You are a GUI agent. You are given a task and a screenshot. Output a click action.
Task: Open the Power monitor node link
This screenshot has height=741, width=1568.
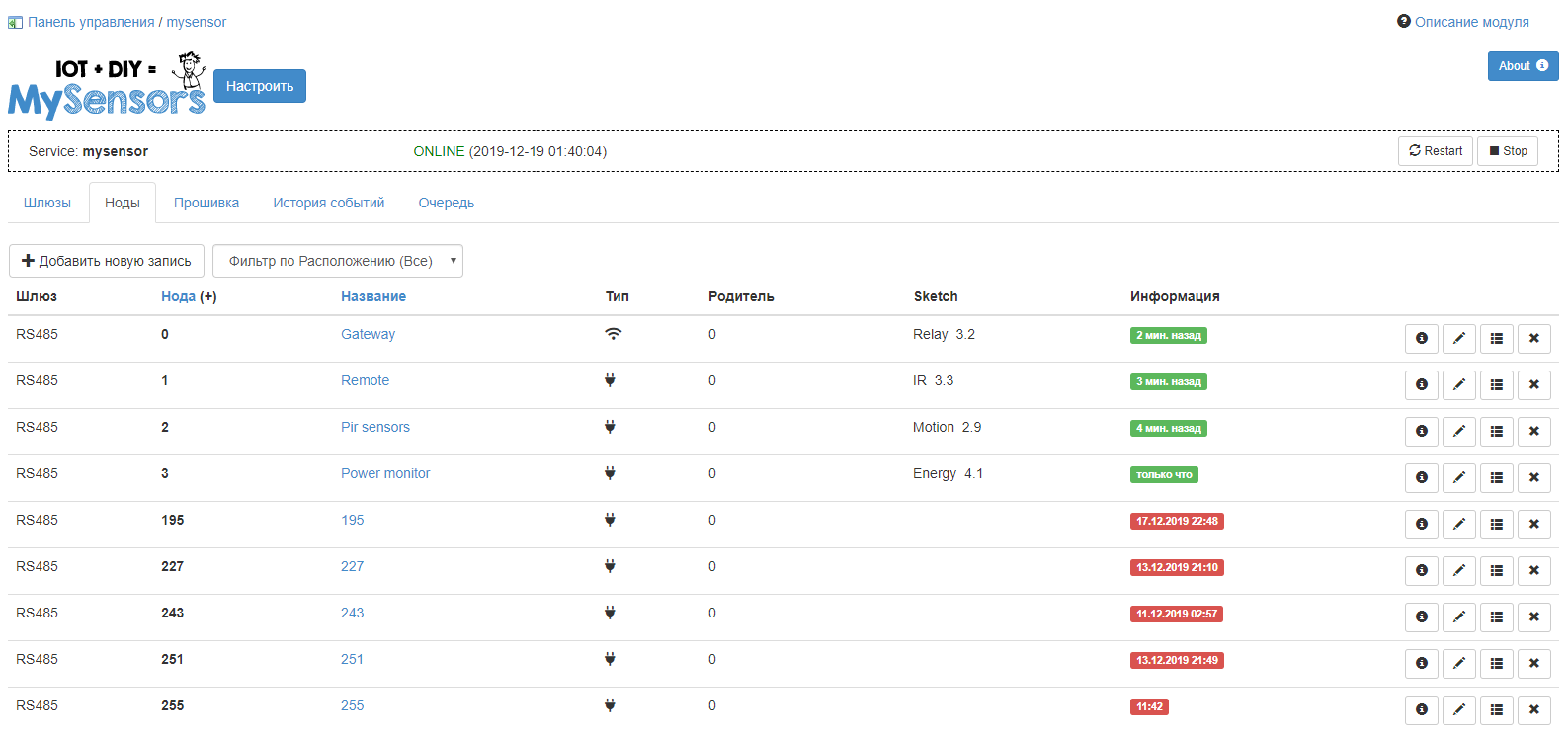click(x=385, y=473)
